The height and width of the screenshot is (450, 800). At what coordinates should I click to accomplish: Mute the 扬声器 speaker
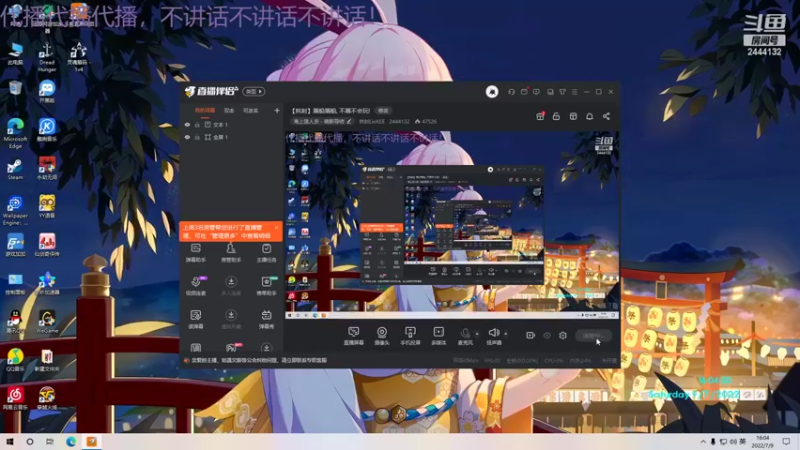493,336
